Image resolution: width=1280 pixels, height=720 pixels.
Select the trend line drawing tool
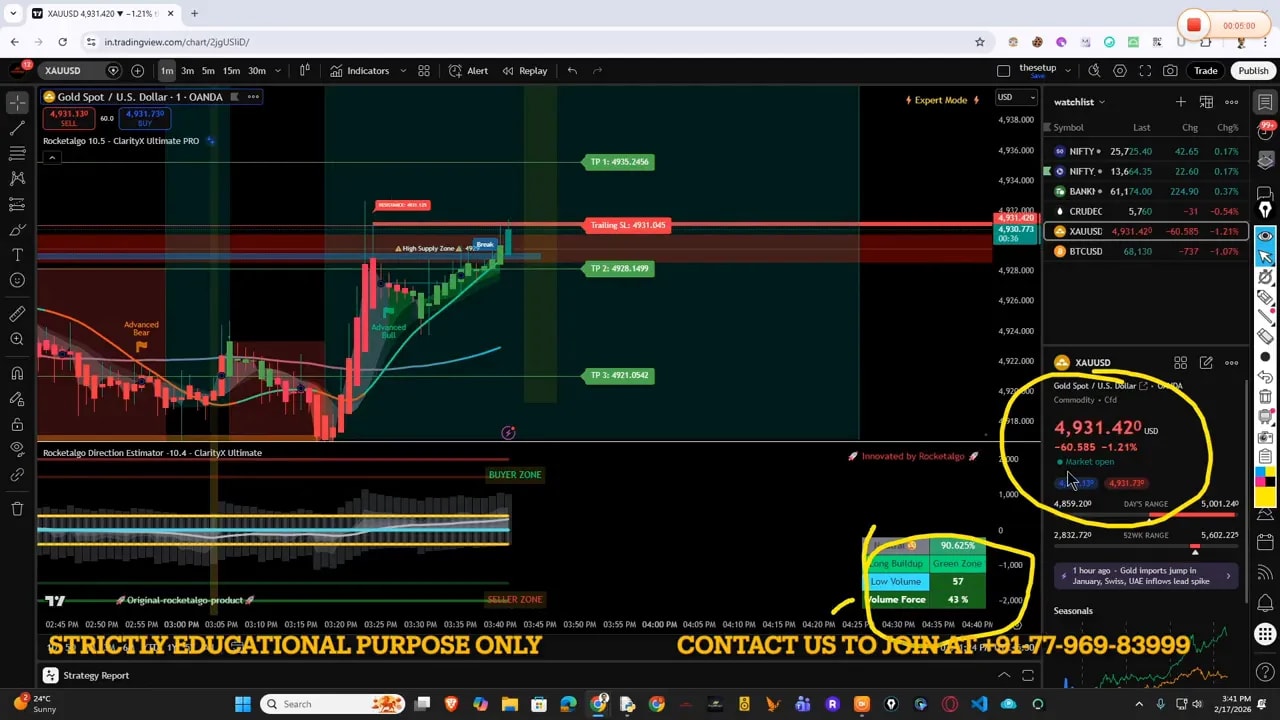pos(17,128)
